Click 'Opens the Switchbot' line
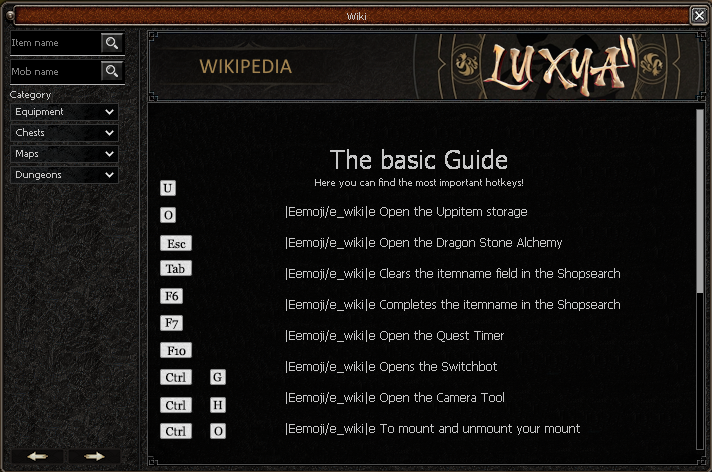 [x=391, y=367]
